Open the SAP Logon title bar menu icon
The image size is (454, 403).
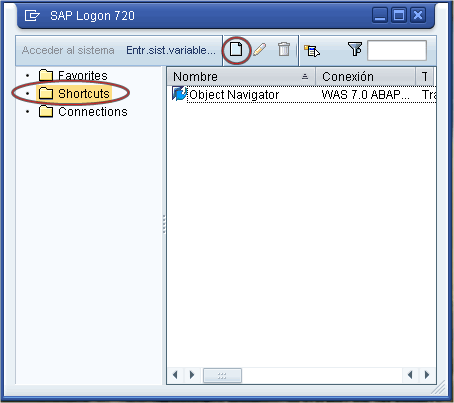[x=32, y=16]
